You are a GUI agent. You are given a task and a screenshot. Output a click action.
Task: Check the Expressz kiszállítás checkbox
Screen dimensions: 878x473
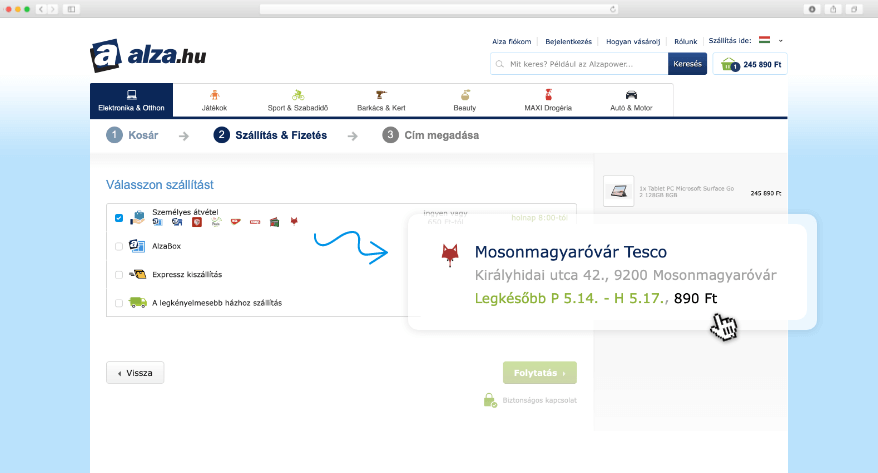(119, 275)
